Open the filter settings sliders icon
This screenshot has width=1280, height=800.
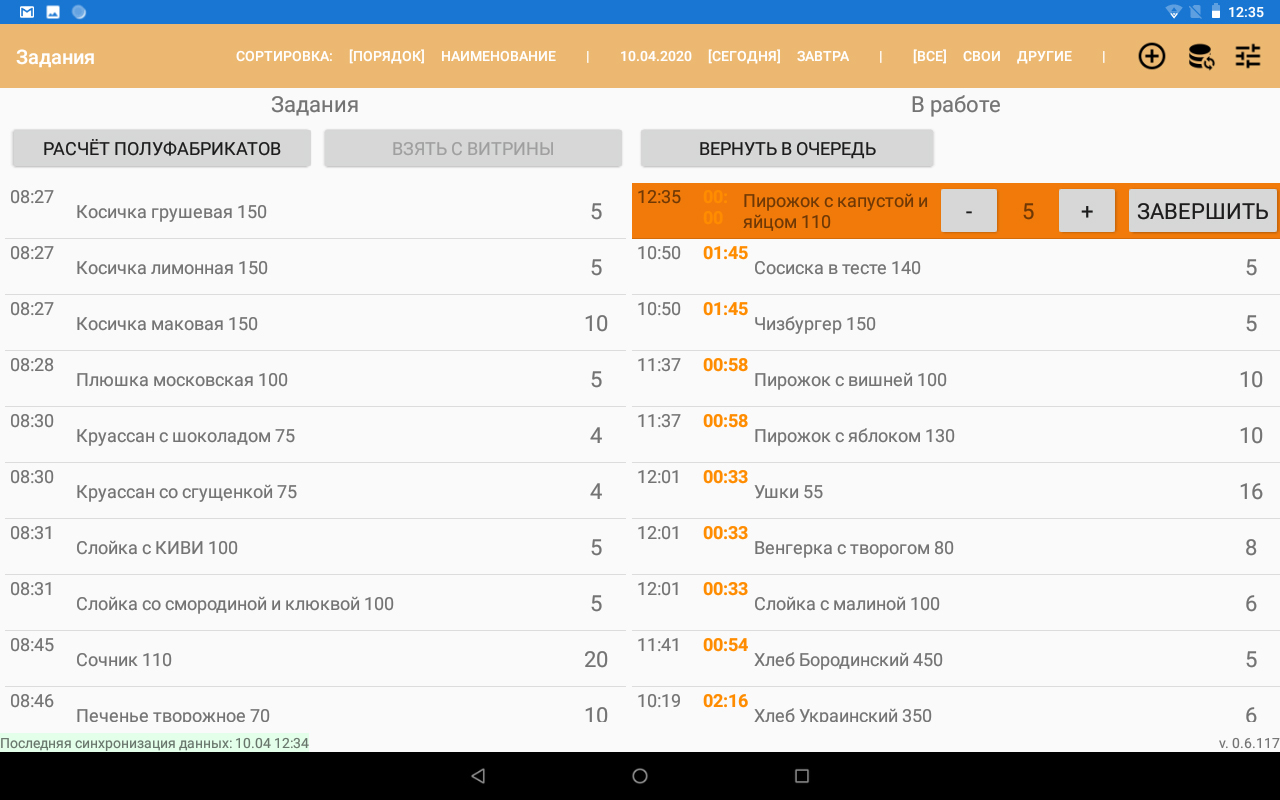(1248, 56)
